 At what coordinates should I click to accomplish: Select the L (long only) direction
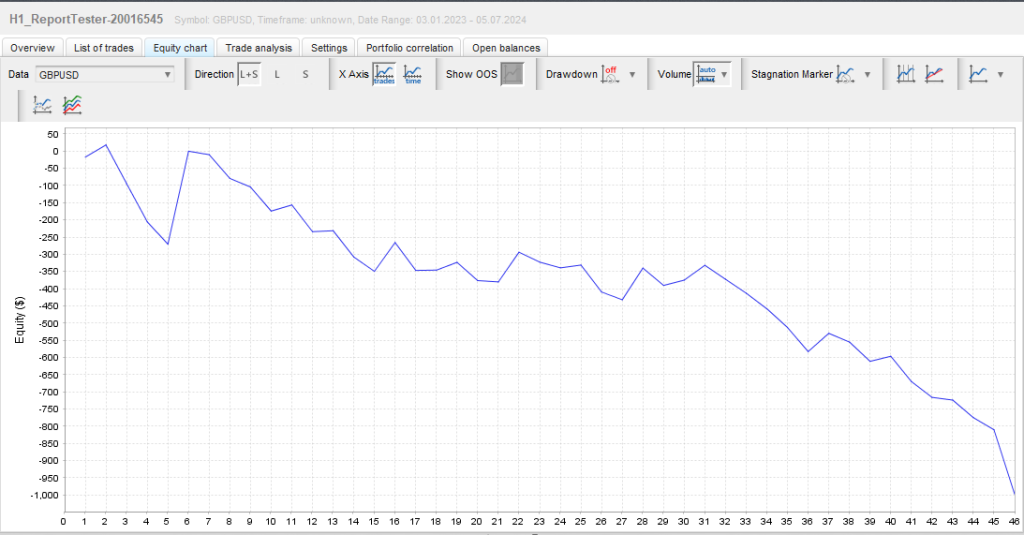[x=277, y=74]
